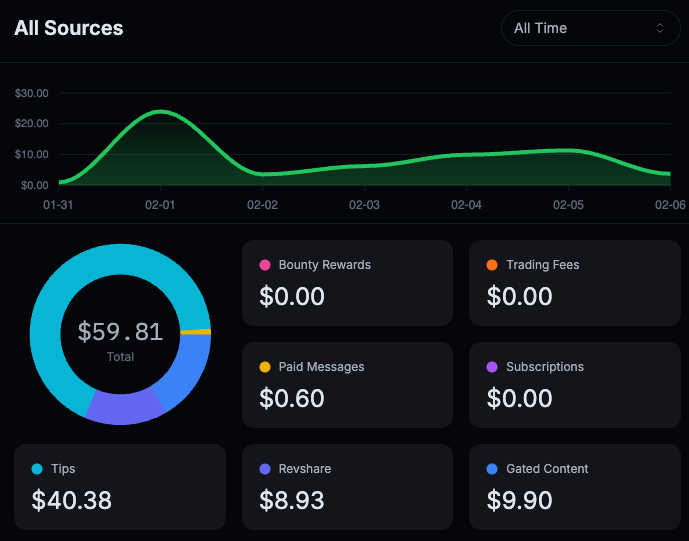The width and height of the screenshot is (689, 541).
Task: Select the Subscriptions label
Action: 545,367
